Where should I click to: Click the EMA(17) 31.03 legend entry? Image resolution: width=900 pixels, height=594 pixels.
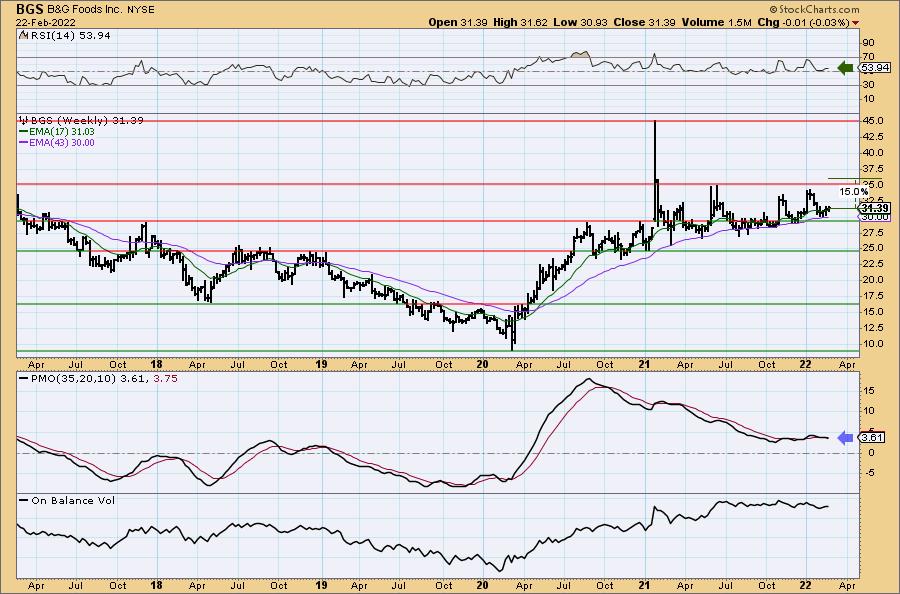click(x=57, y=131)
